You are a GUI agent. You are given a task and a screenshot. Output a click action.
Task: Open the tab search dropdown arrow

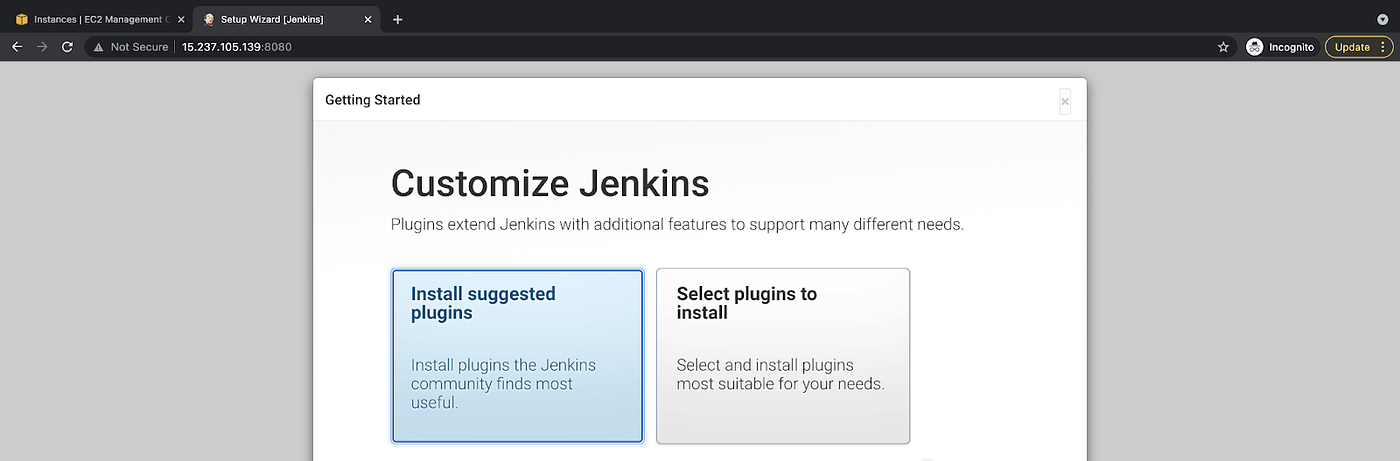[1383, 19]
